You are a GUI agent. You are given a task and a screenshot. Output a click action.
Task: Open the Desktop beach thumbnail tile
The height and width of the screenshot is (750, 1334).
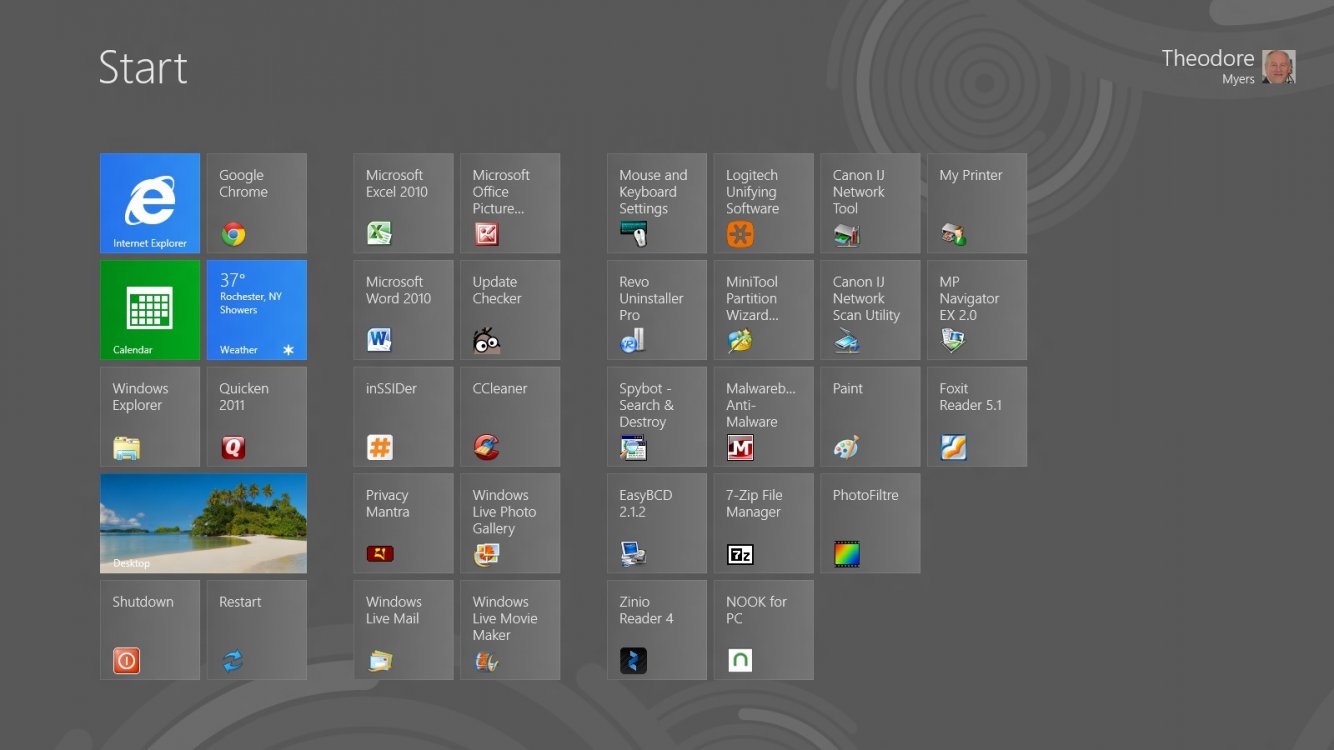(203, 523)
